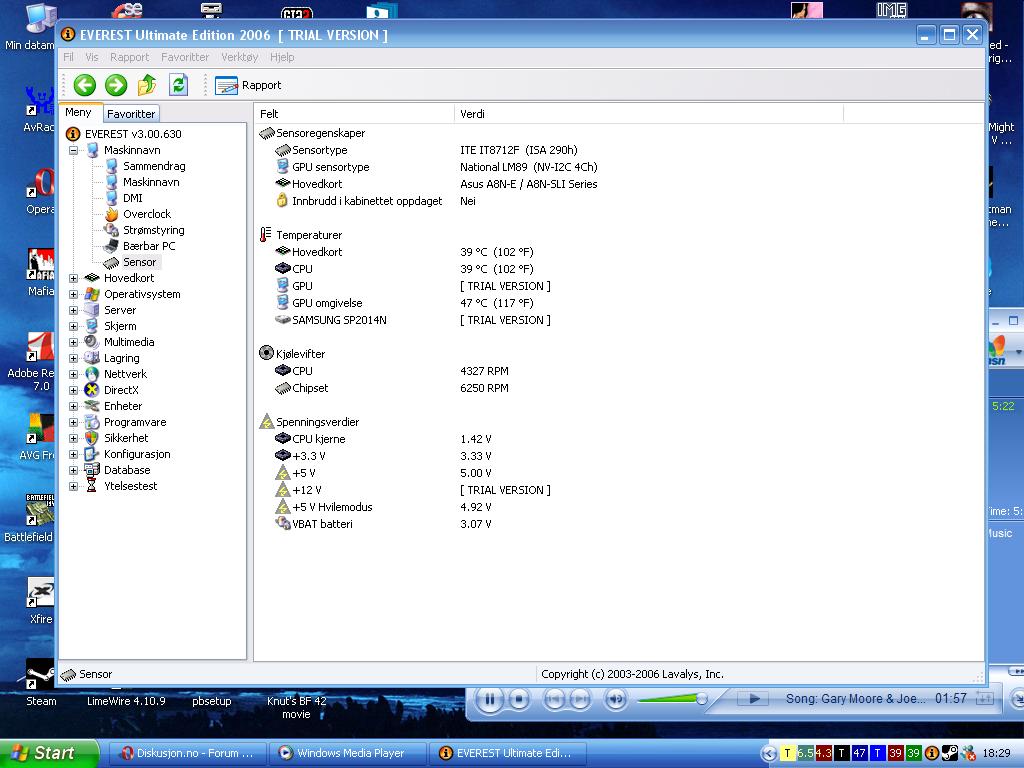Expand the Hovedkort tree branch
Screen dimensions: 1024x768
tap(73, 278)
